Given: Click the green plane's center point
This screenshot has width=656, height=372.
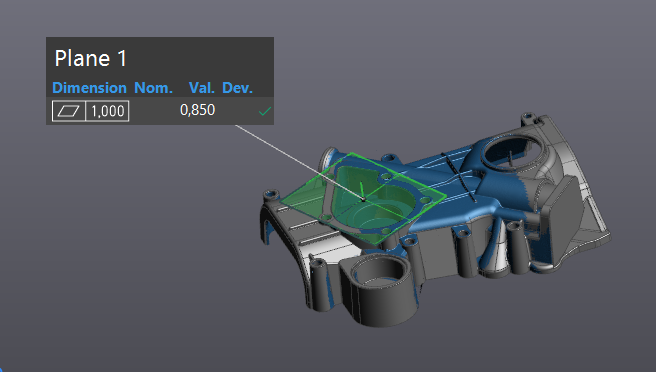Looking at the screenshot, I should (363, 200).
